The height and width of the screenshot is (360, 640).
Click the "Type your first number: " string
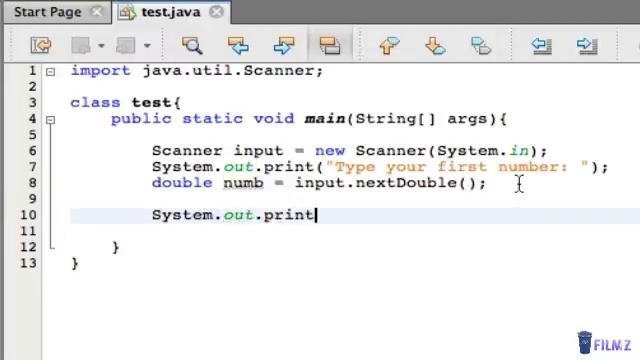457,167
